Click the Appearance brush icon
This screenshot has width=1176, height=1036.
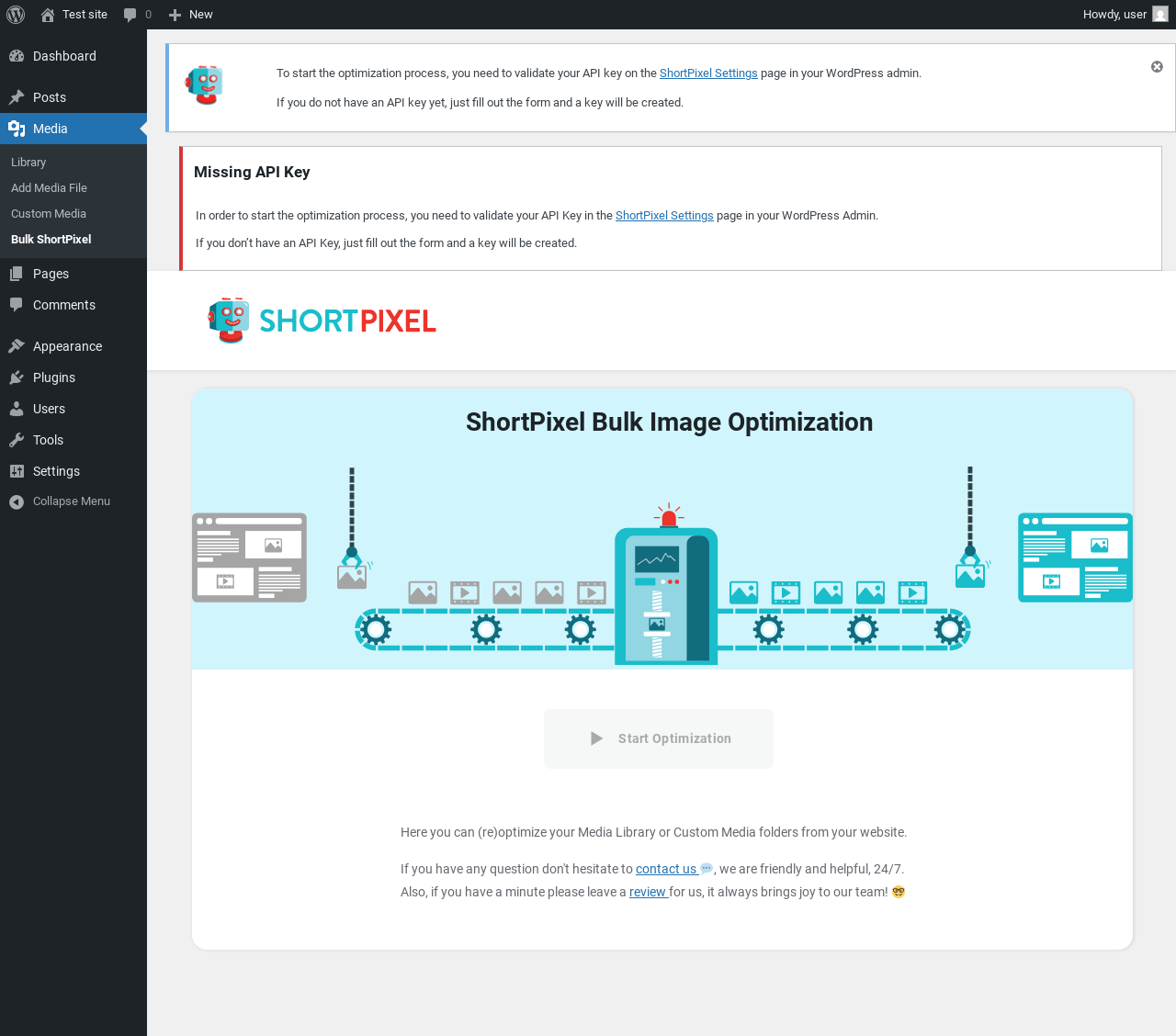[17, 346]
